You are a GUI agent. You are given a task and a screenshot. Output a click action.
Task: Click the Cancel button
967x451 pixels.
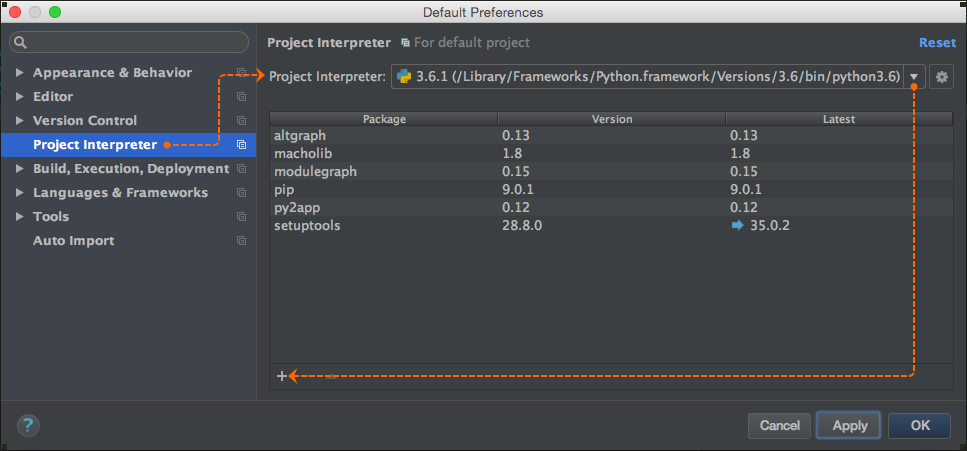coord(780,426)
